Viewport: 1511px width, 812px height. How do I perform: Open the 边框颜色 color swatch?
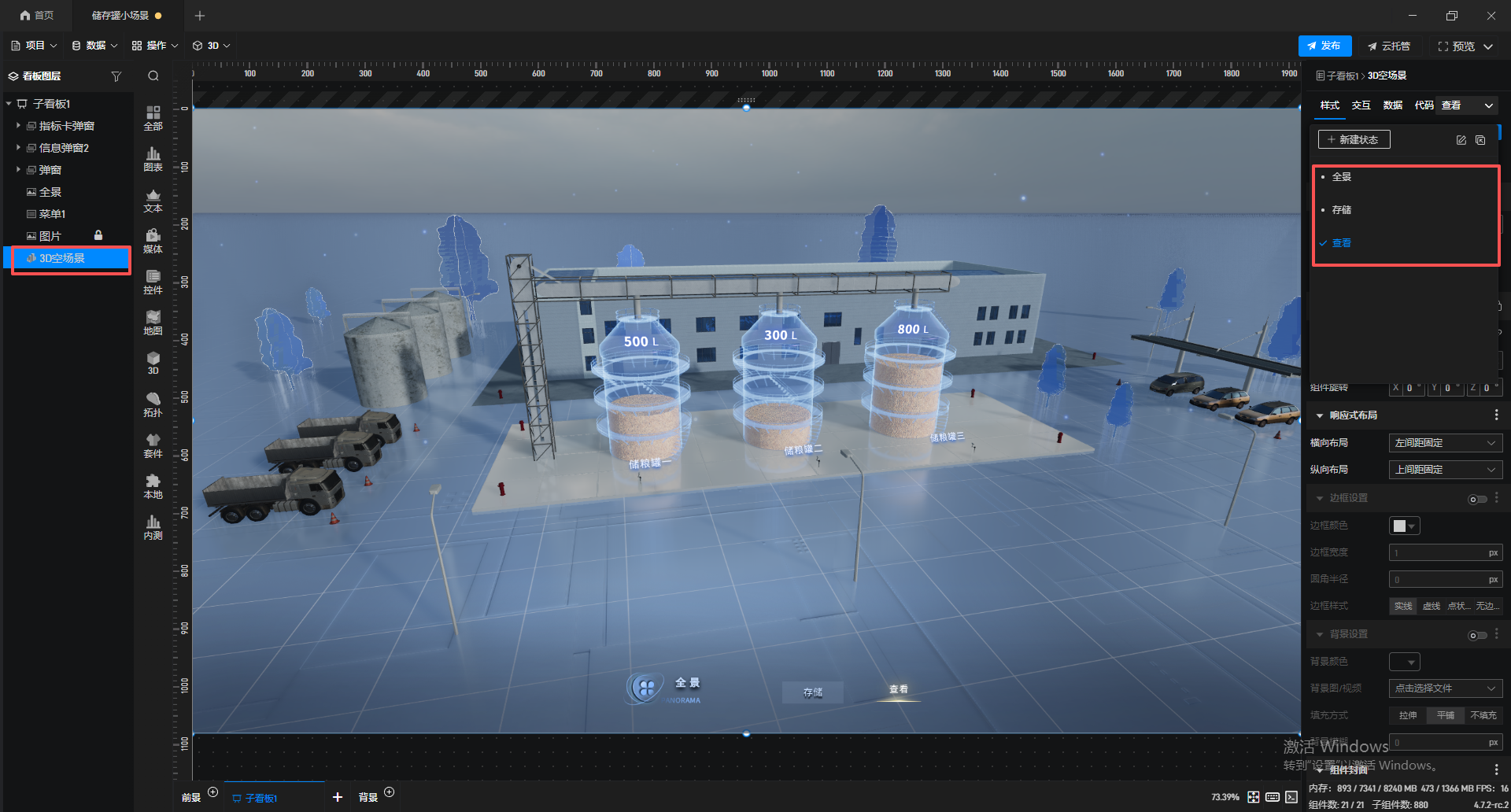(1404, 526)
